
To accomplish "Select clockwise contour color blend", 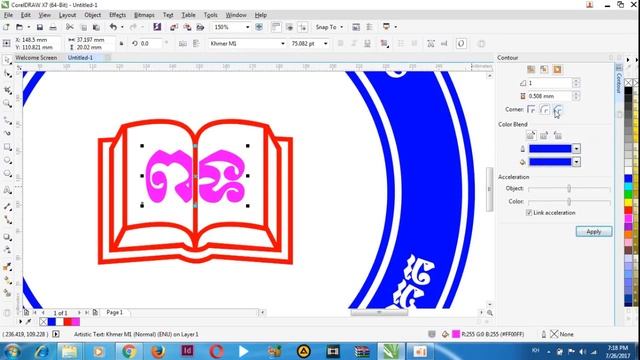I will (544, 135).
